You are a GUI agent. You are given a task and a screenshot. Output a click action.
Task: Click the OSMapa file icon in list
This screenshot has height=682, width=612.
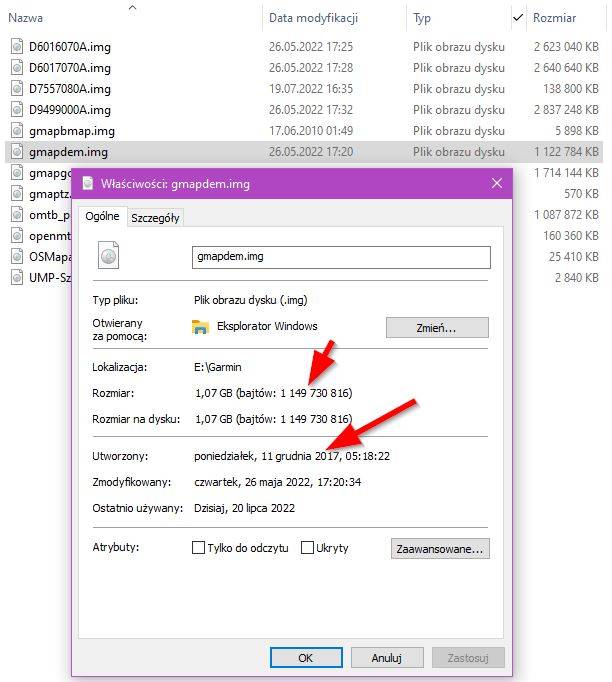coord(17,256)
